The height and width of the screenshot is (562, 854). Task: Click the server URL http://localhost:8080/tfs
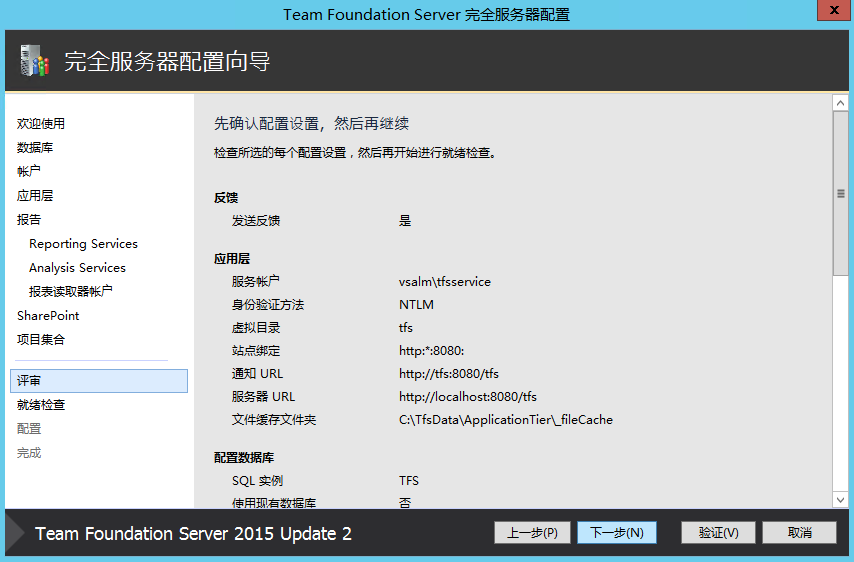tap(468, 396)
